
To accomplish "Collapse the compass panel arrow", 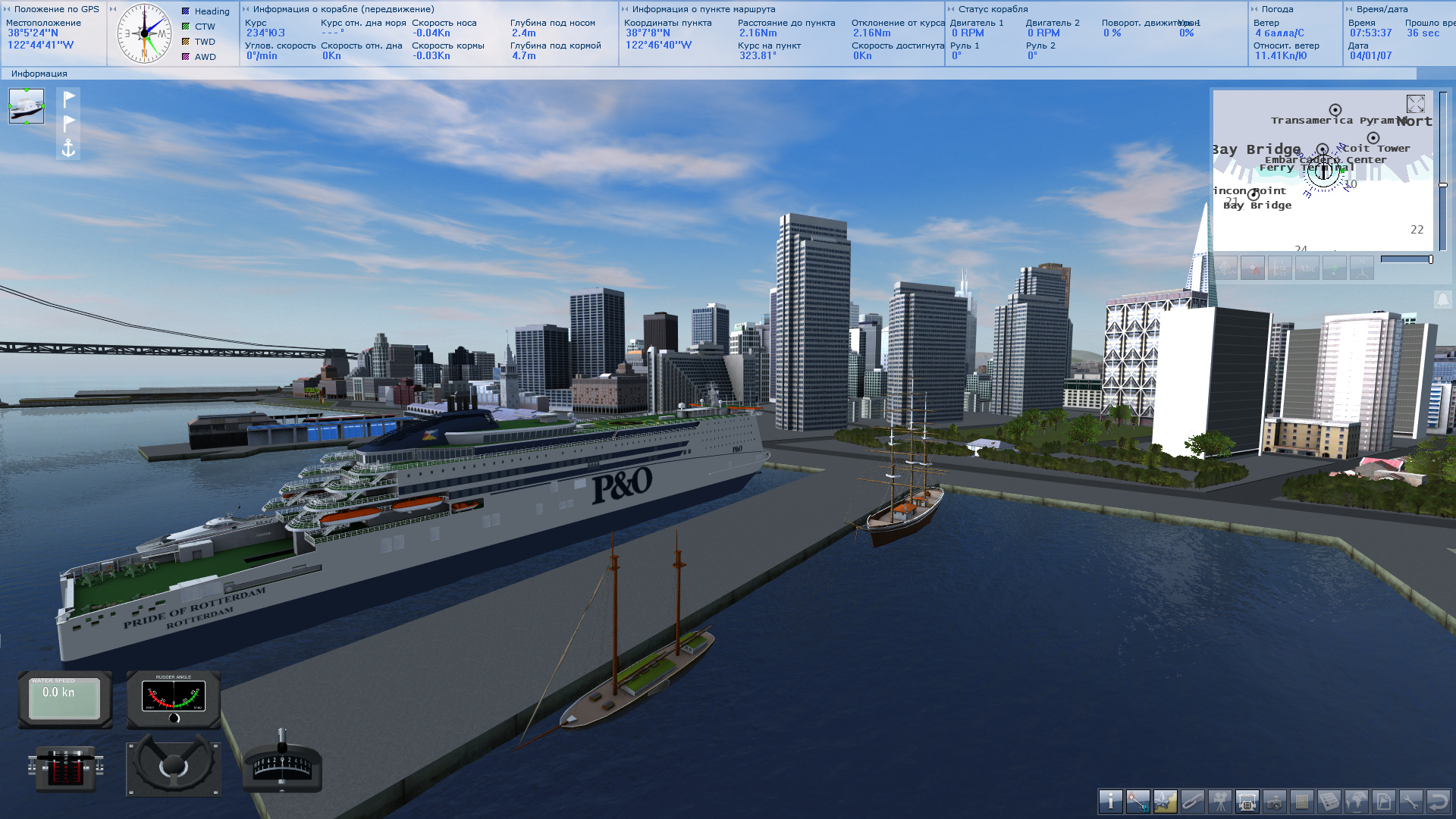I will [x=113, y=9].
